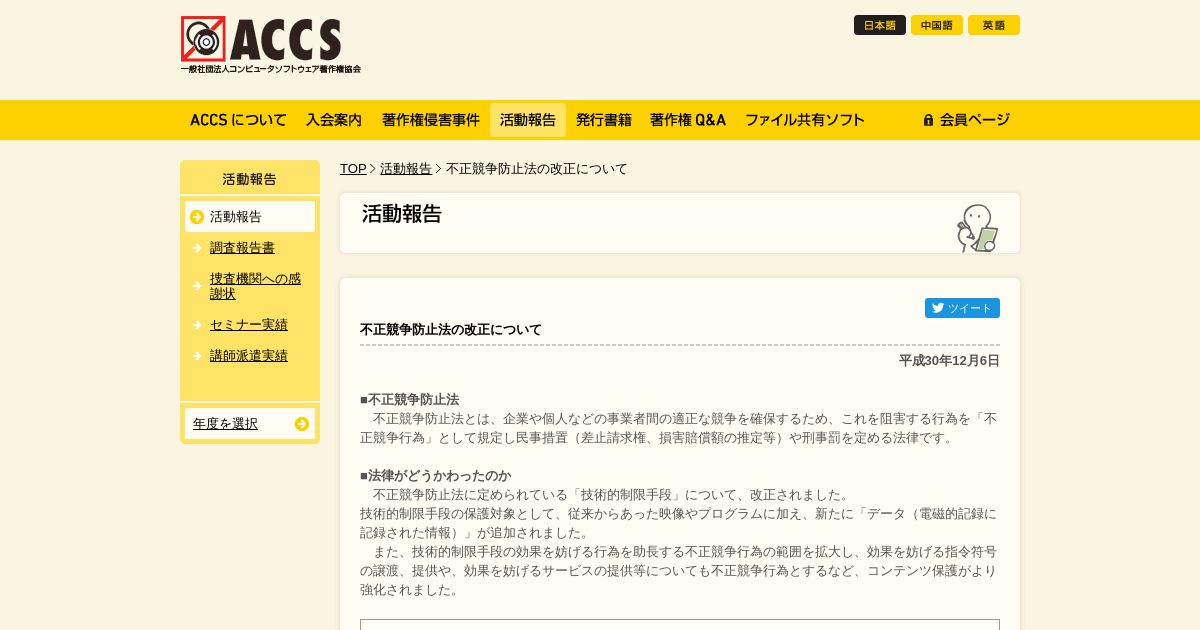Open ACCS について menu
Screen dimensions: 1200x630
(x=238, y=120)
